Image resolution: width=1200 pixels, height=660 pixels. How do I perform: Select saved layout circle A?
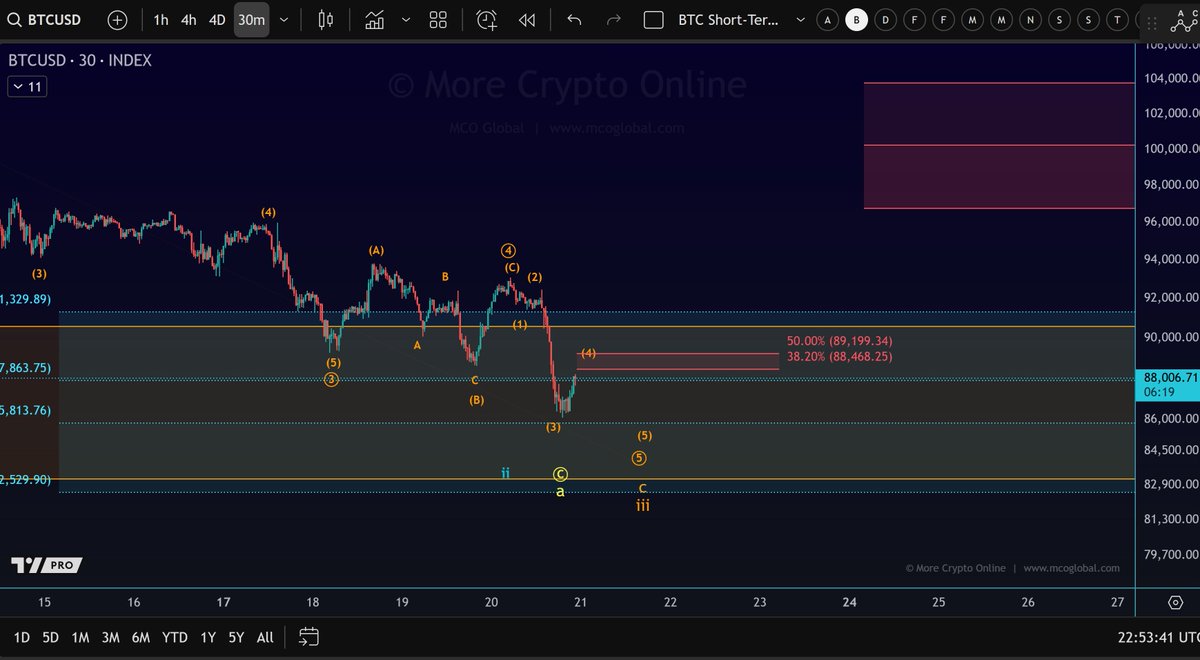point(827,19)
